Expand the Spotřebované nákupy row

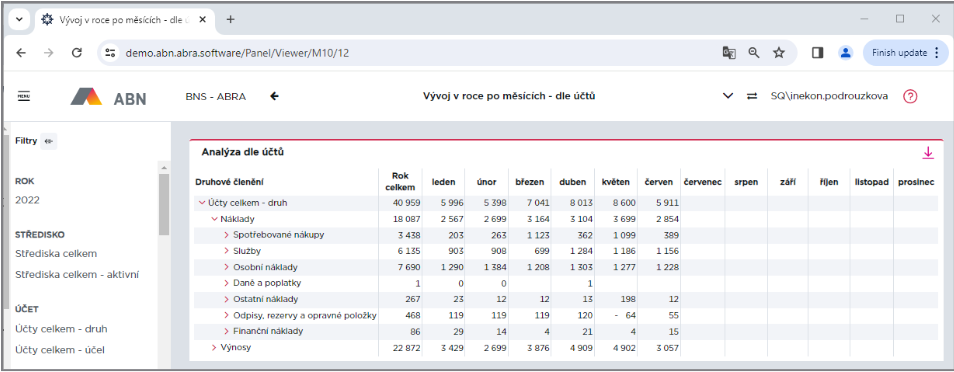pyautogui.click(x=226, y=235)
